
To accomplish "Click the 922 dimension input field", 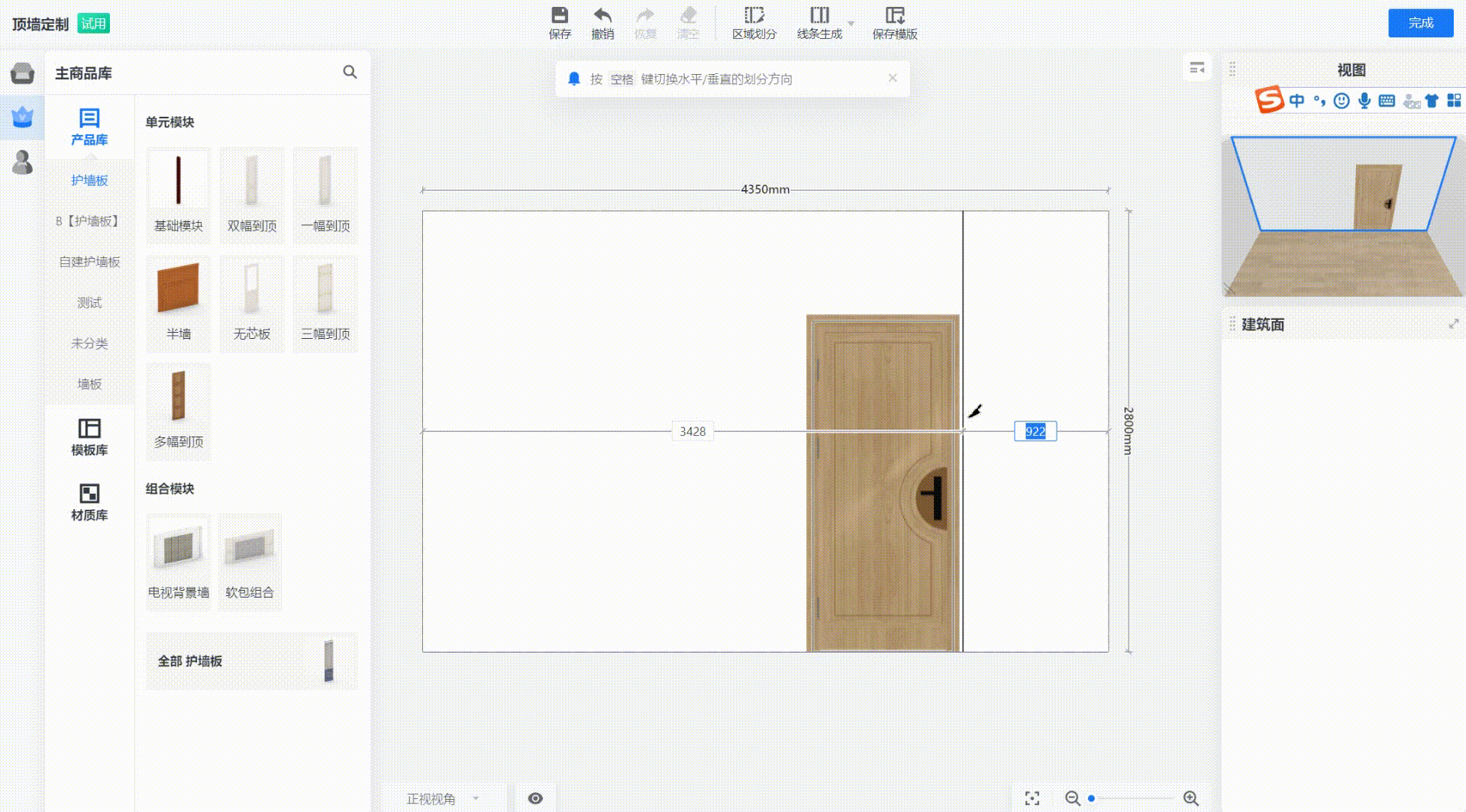I will (1035, 431).
